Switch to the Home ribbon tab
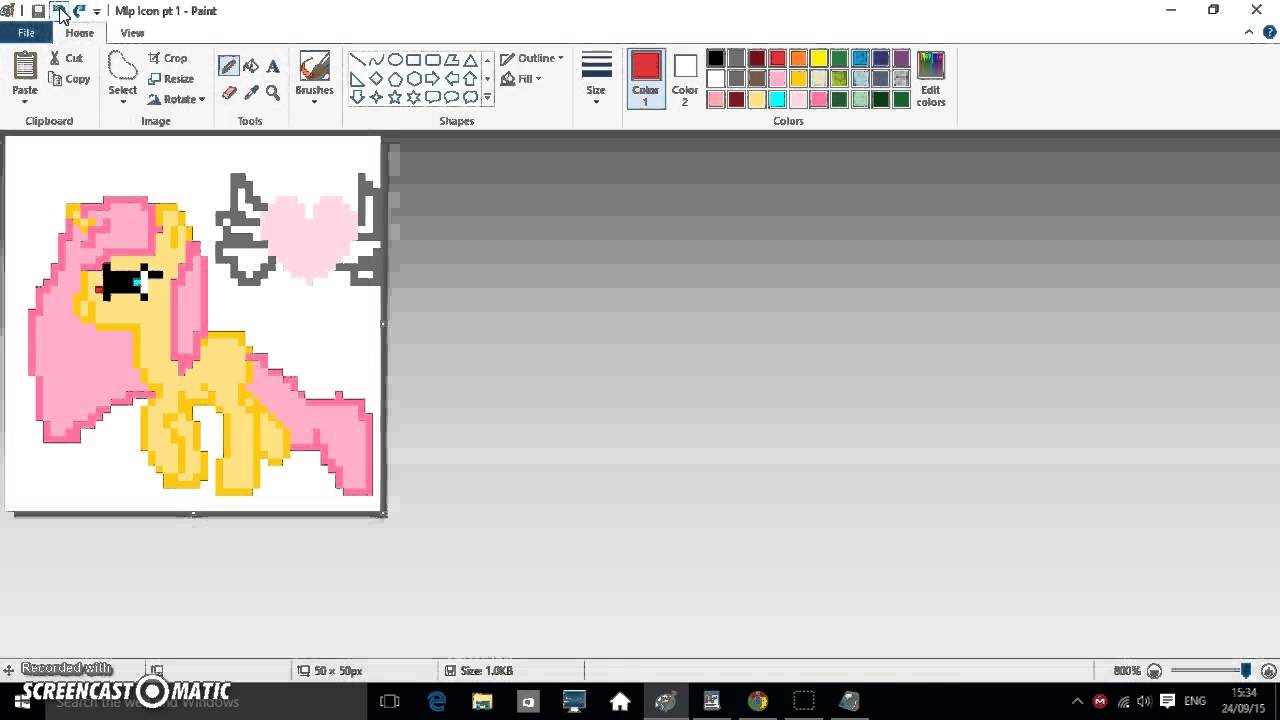 pos(79,33)
